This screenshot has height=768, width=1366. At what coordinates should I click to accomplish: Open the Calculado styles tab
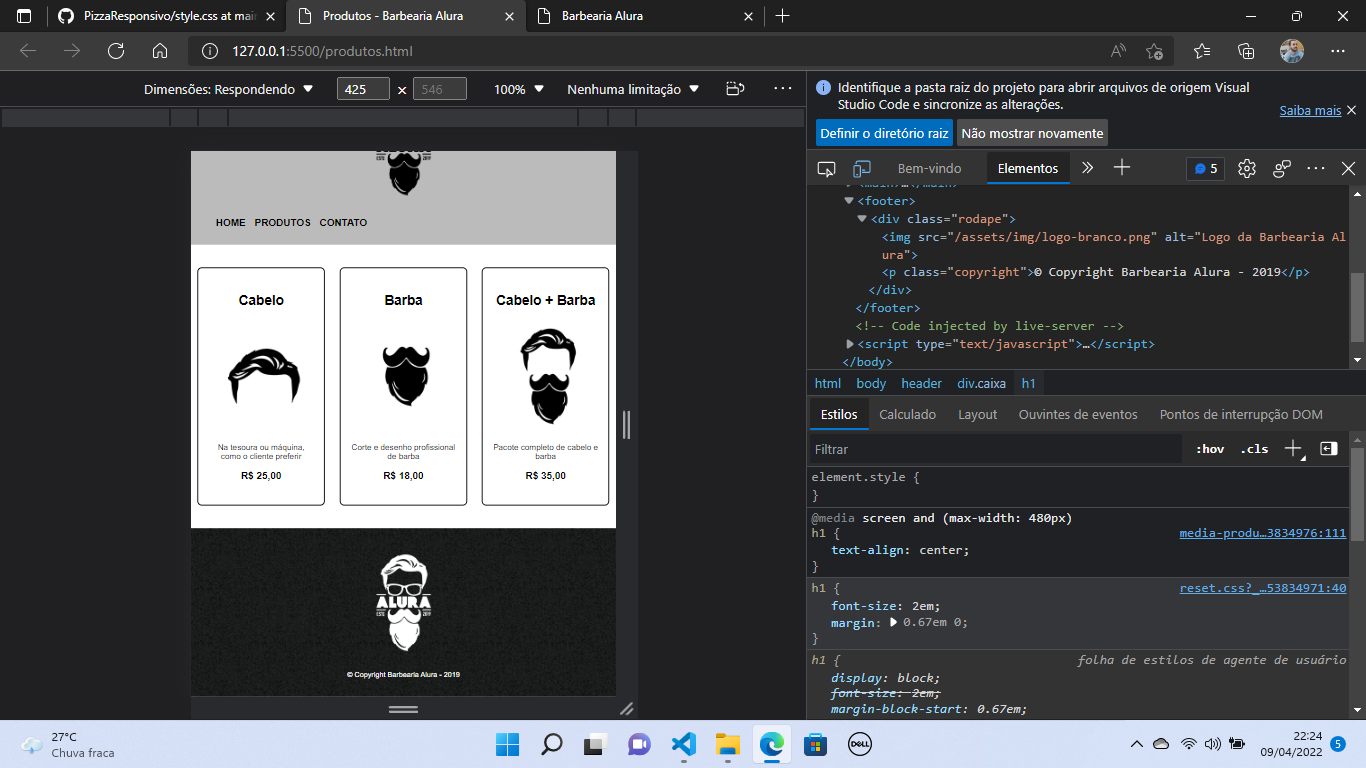907,414
